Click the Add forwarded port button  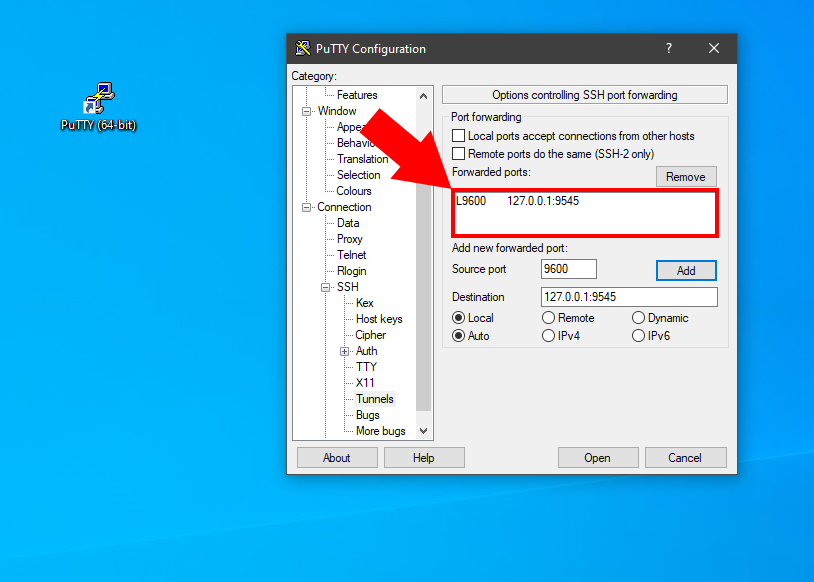[686, 270]
